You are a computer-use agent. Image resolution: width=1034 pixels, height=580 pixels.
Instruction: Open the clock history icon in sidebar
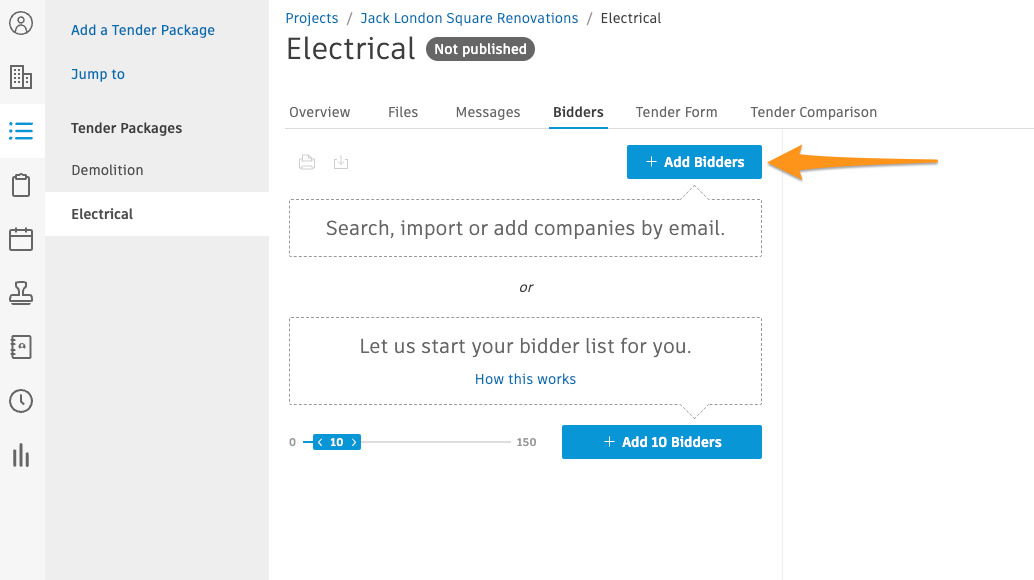pos(21,401)
